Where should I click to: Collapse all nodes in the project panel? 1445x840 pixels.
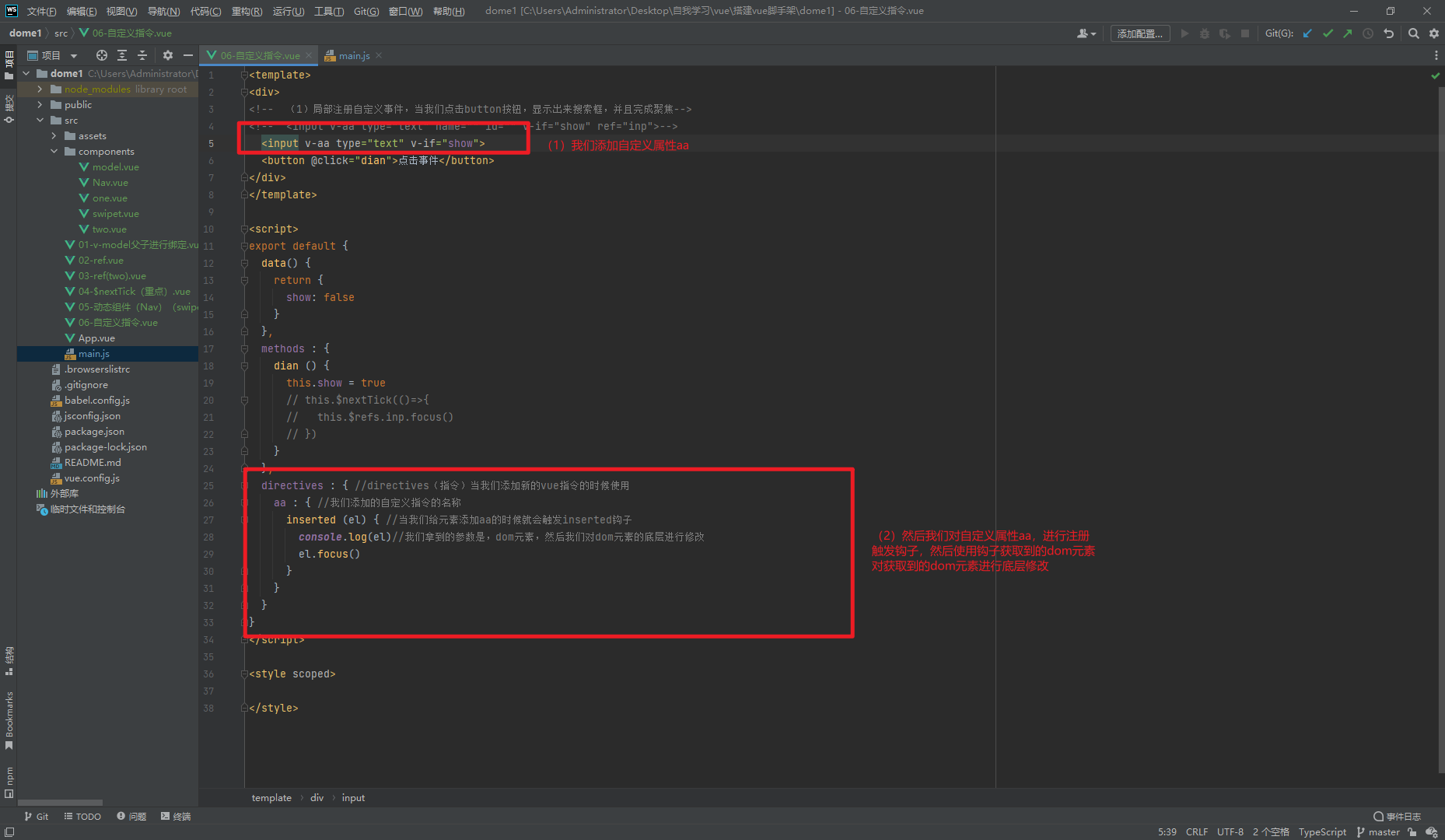142,55
